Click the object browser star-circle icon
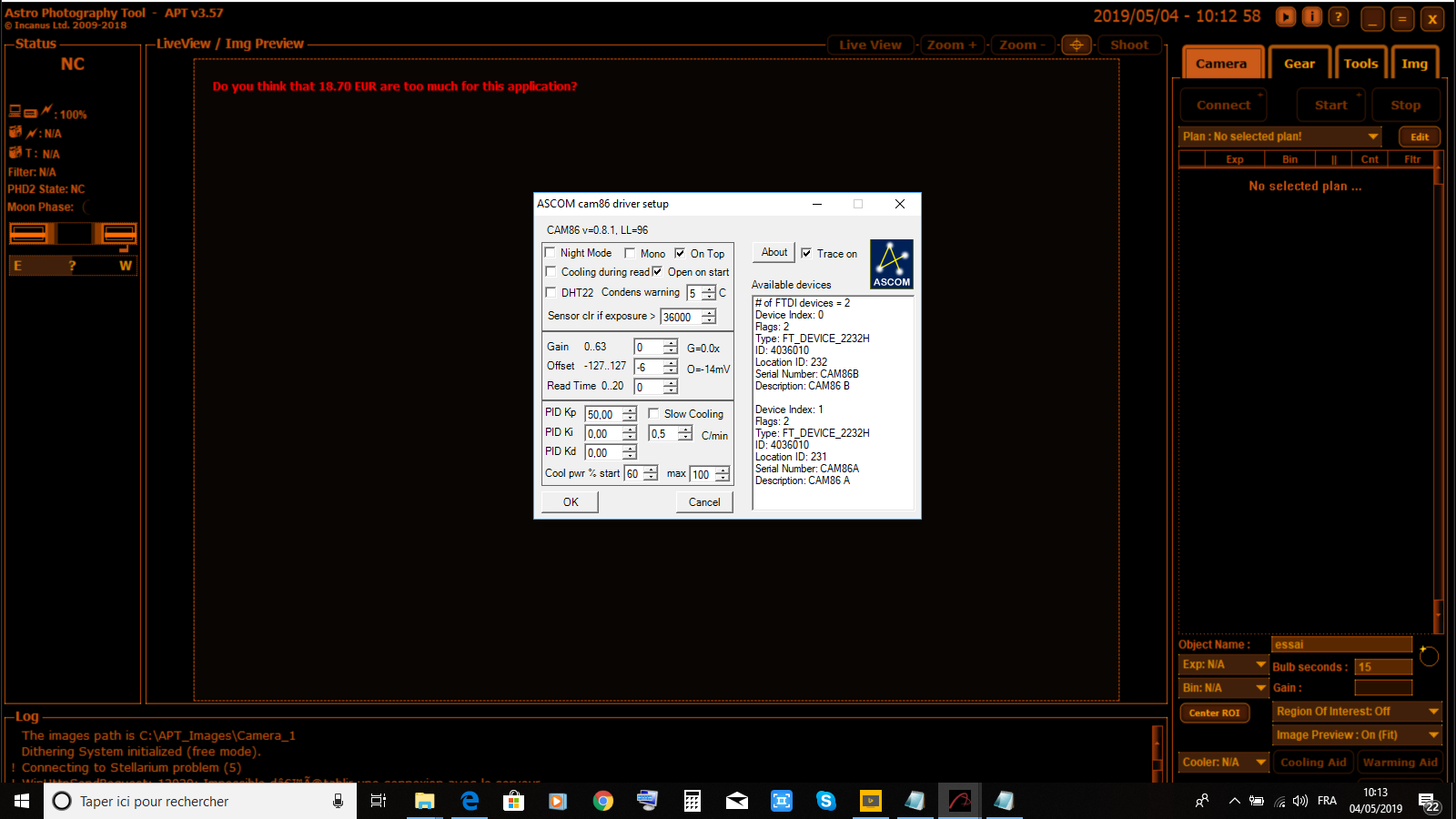 tap(1429, 655)
